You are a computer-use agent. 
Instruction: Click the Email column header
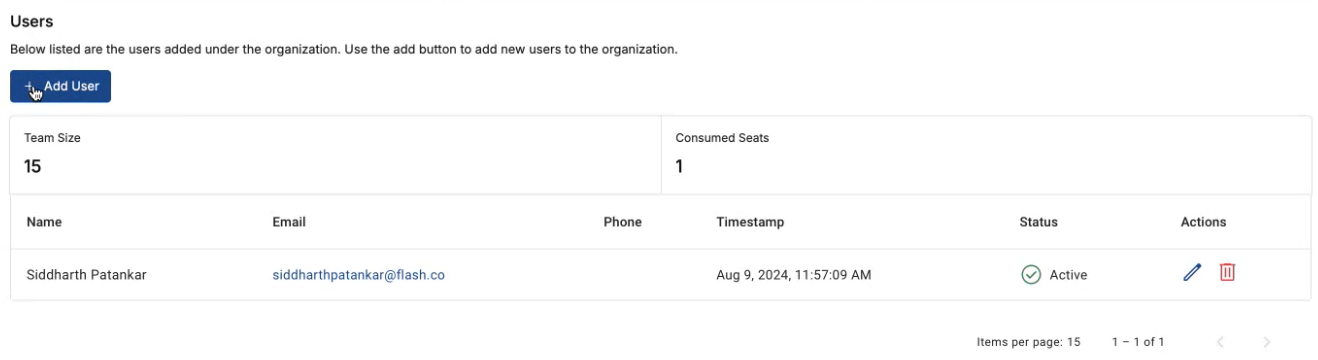tap(289, 222)
